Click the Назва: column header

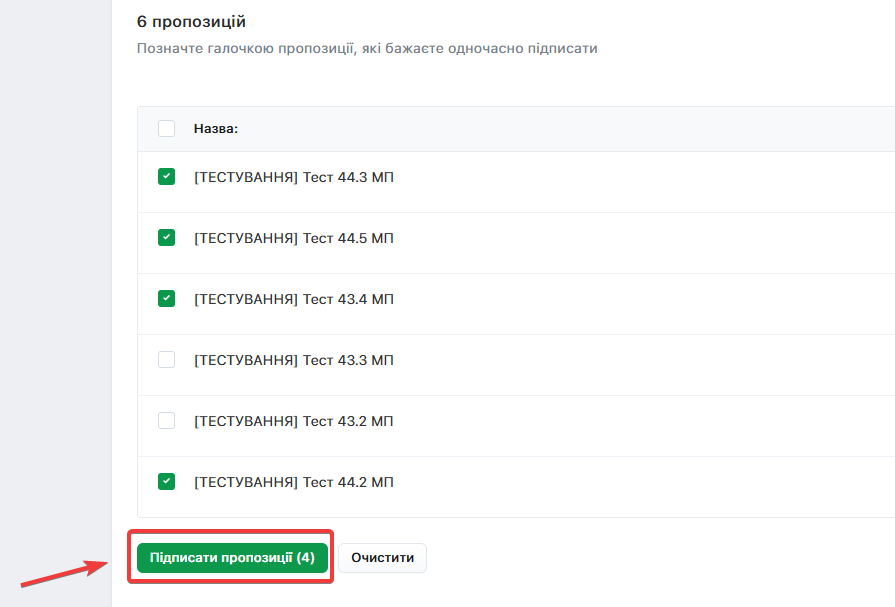point(215,129)
